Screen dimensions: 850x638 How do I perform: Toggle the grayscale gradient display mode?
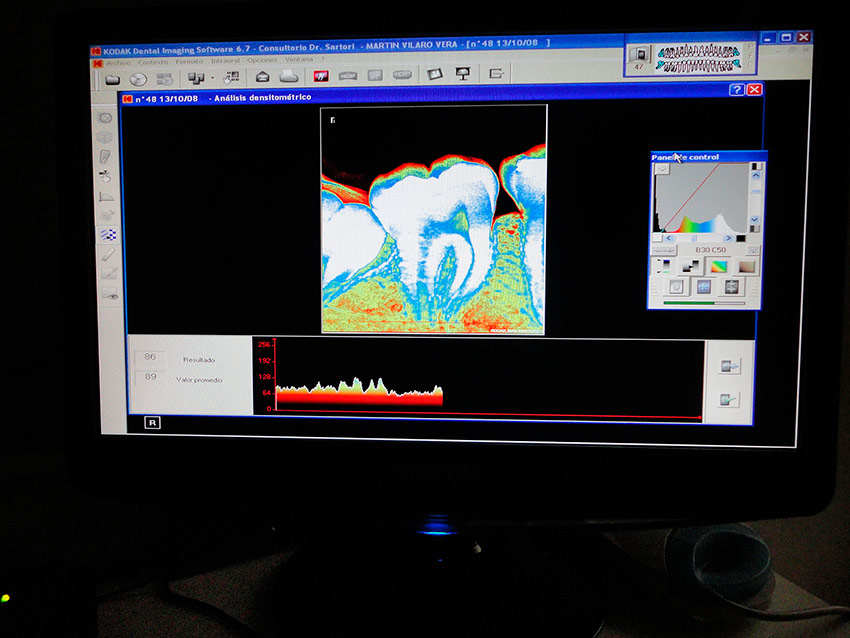pos(688,267)
